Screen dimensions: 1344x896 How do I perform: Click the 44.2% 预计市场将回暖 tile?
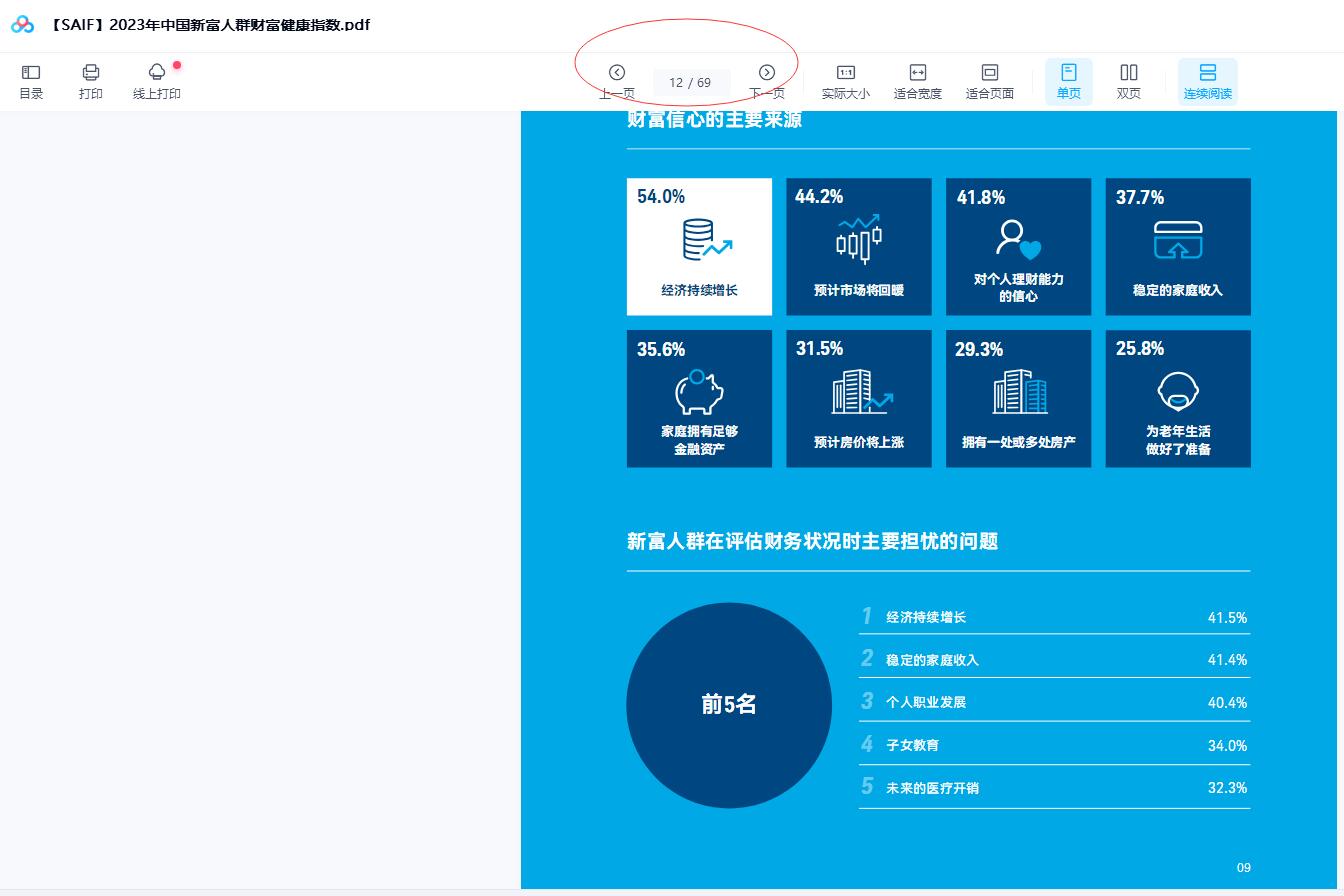pos(858,247)
